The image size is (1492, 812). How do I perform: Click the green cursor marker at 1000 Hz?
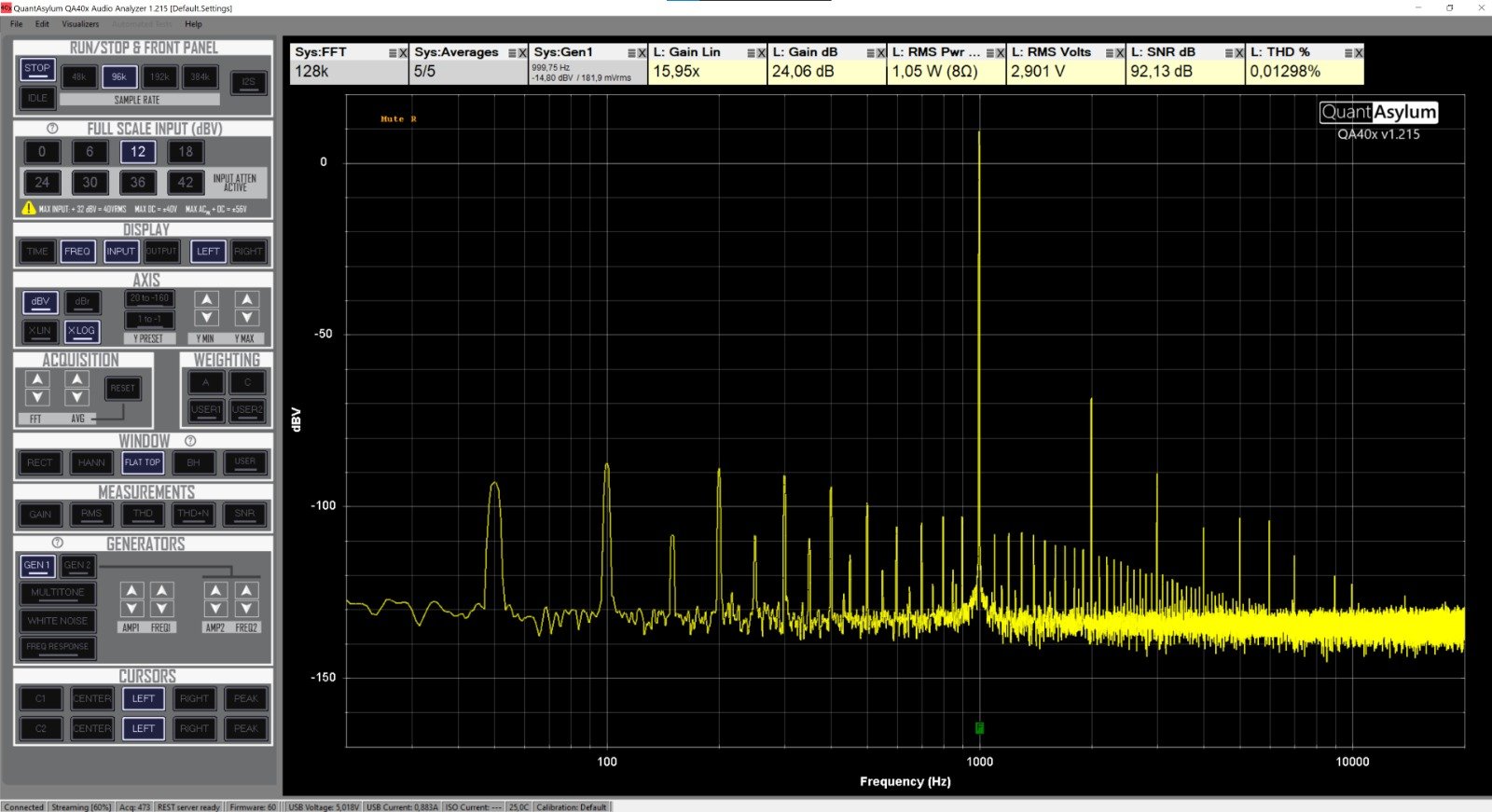click(979, 727)
